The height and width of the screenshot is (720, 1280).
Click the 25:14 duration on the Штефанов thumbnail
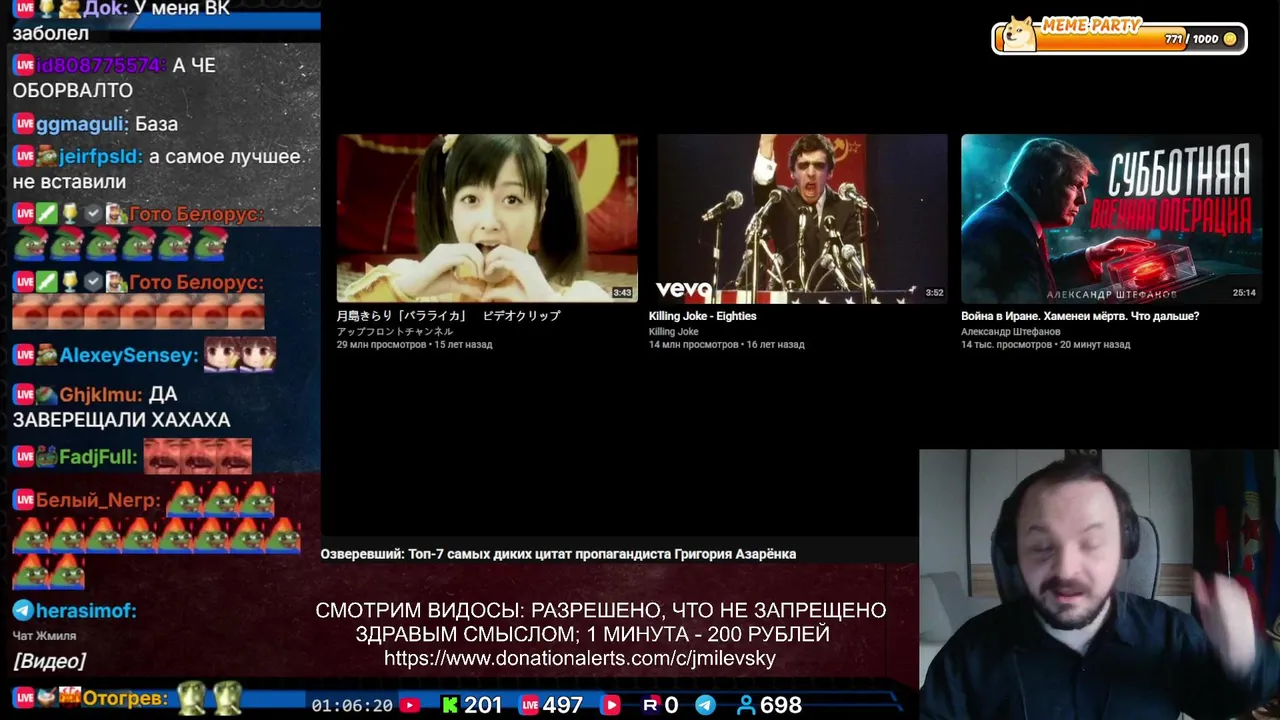pyautogui.click(x=1244, y=293)
